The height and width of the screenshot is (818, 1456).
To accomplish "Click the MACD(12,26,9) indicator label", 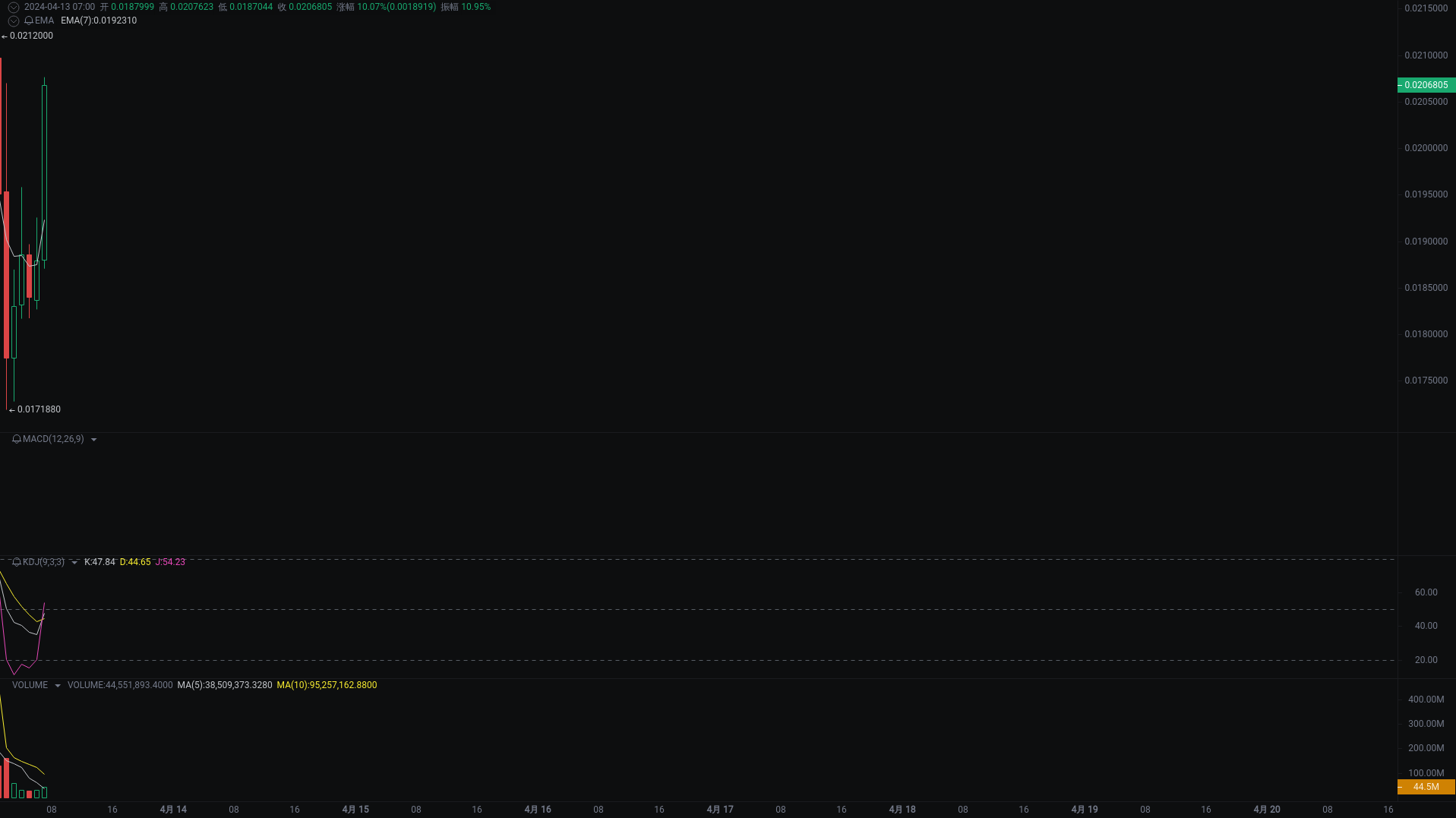I will coord(53,439).
